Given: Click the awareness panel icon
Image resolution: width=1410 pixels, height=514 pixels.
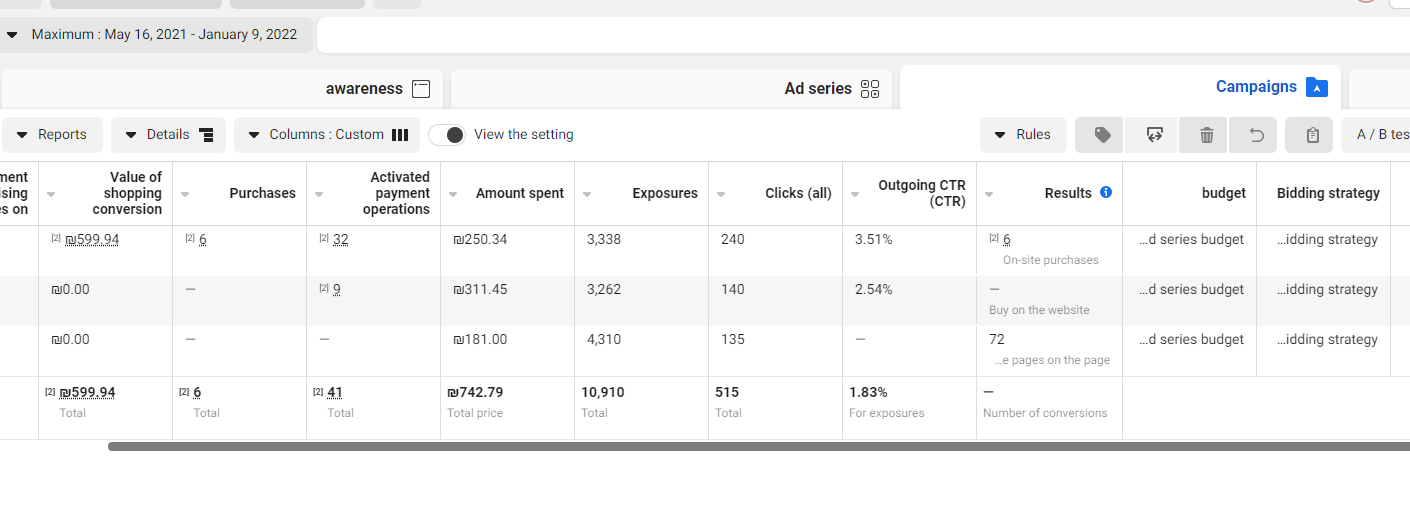Looking at the screenshot, I should [421, 89].
